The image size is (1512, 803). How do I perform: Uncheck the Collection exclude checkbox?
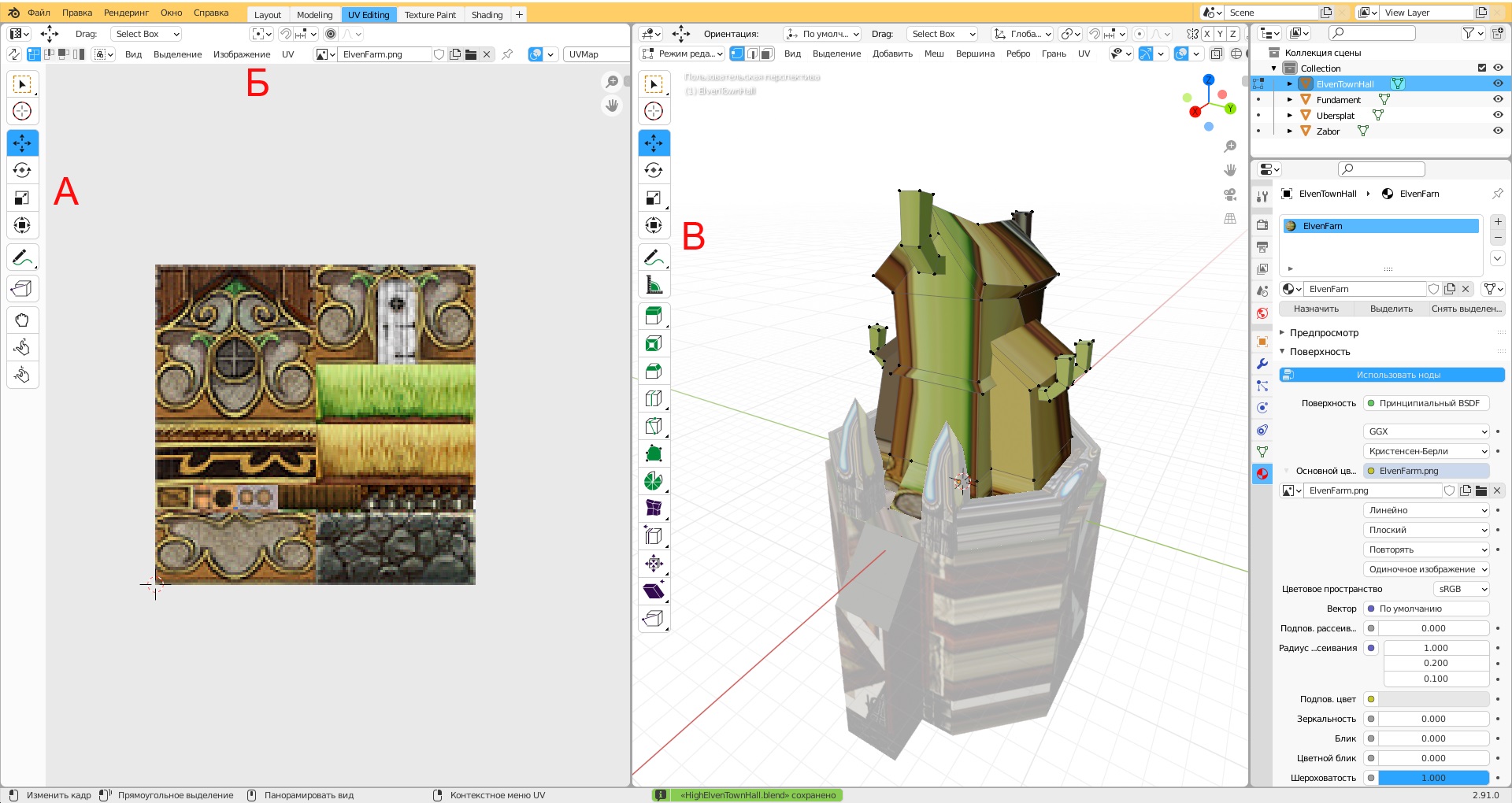click(x=1481, y=68)
